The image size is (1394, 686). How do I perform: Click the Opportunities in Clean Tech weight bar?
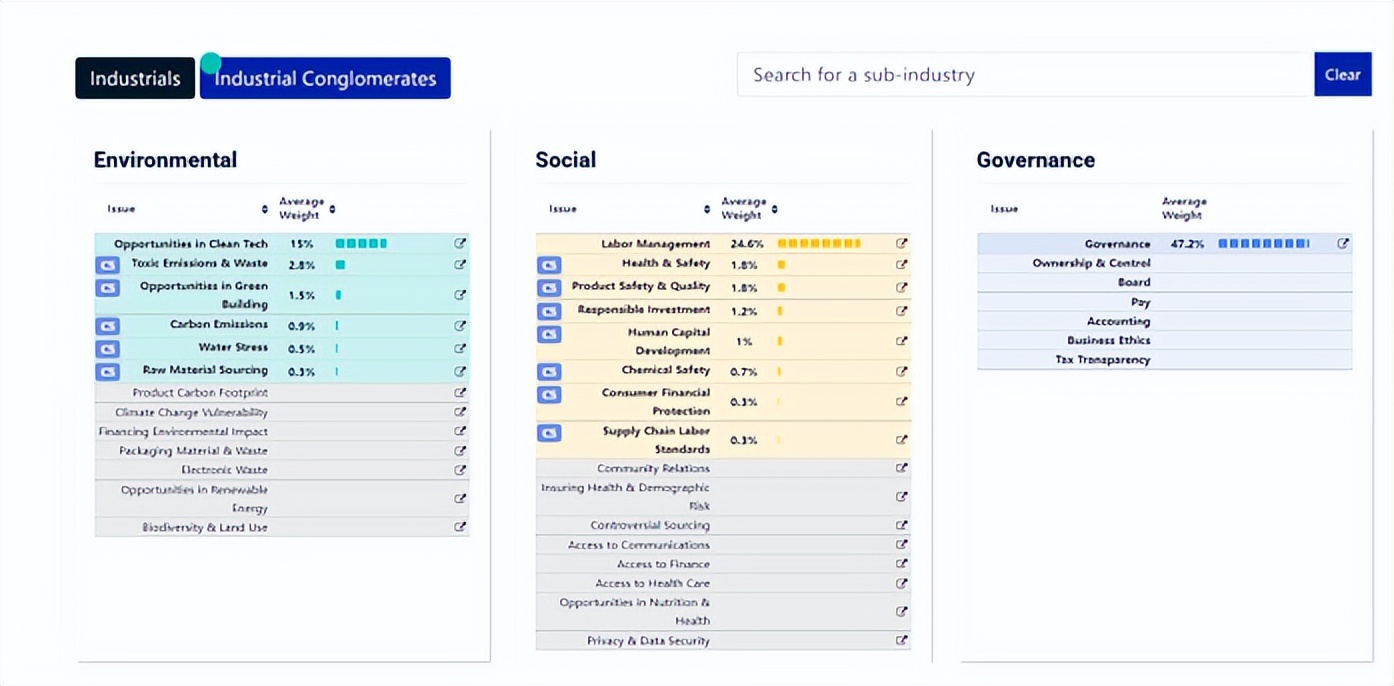361,243
